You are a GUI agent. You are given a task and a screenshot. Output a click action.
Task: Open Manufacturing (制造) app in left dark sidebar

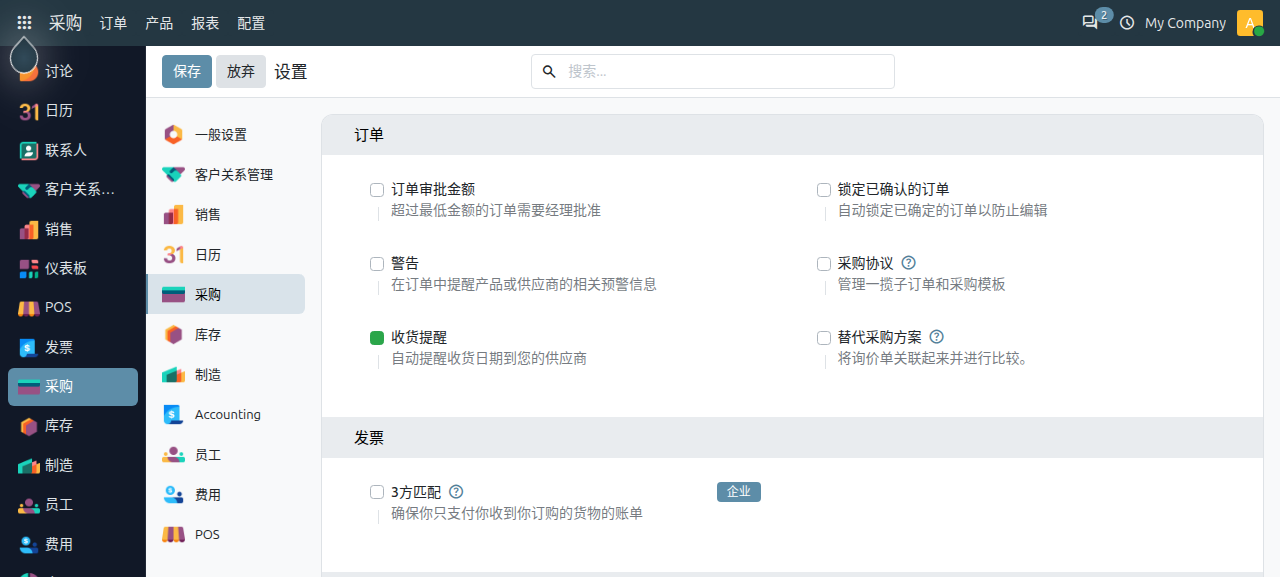coord(73,465)
